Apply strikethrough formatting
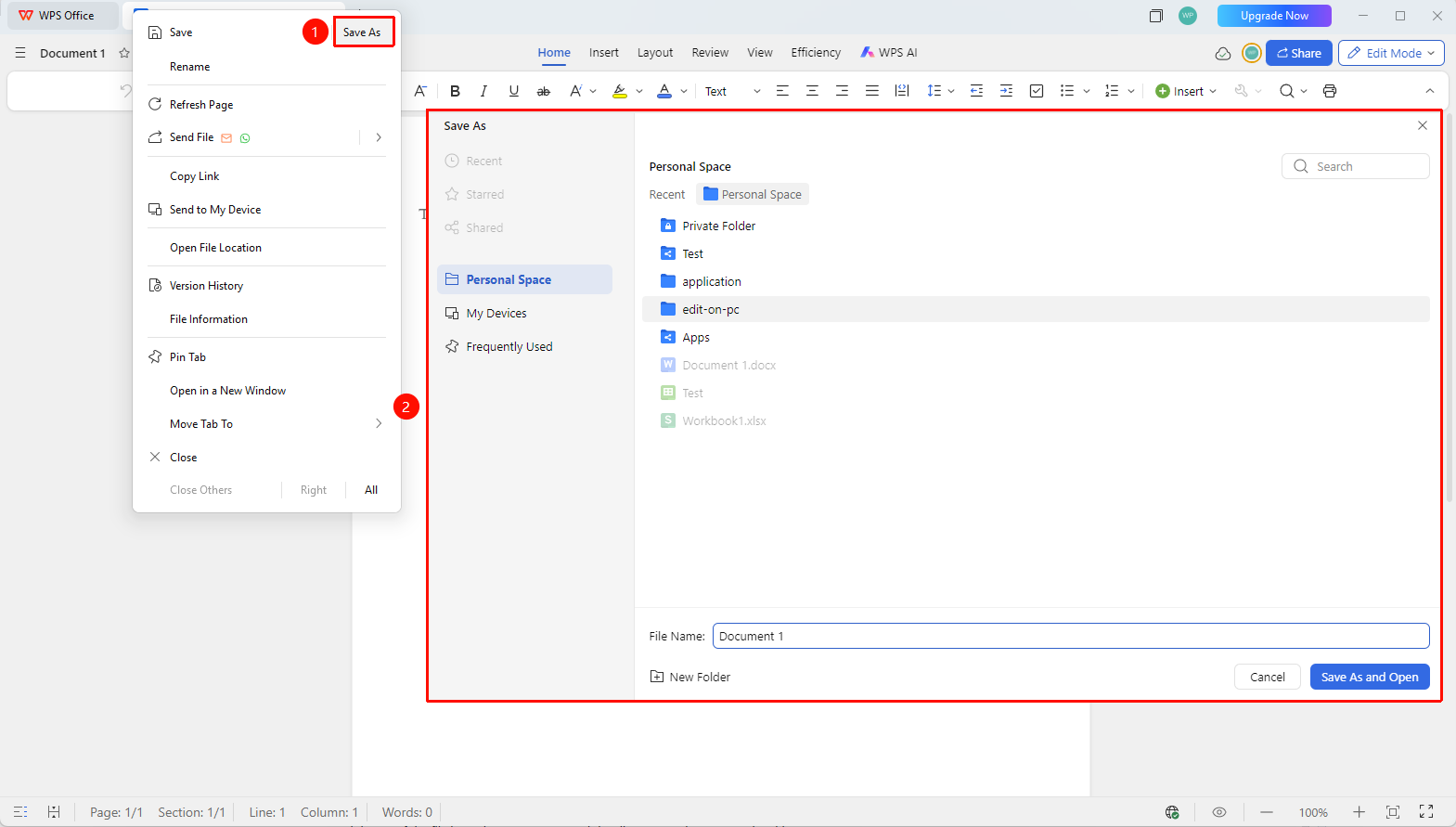 coord(544,91)
